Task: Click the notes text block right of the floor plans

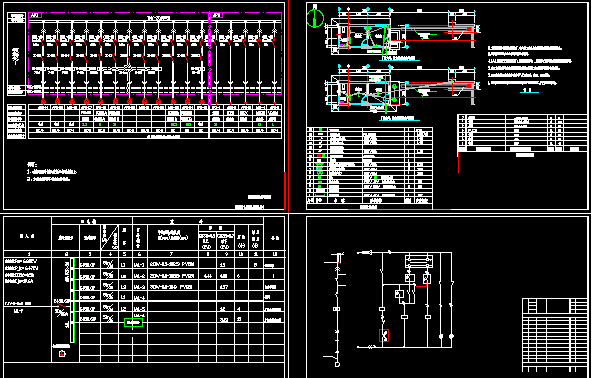Action: click(x=529, y=65)
